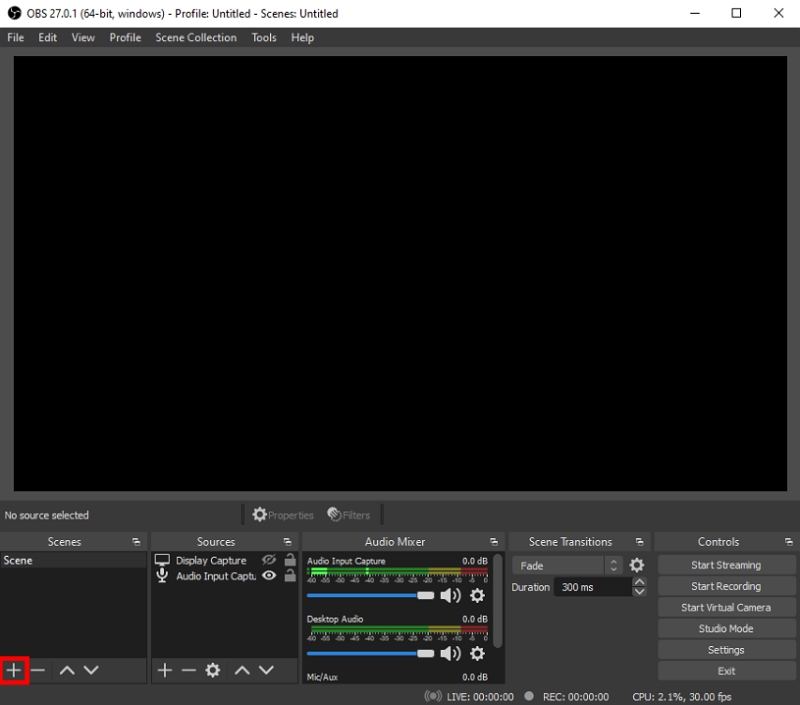Viewport: 800px width, 705px height.
Task: Enter Studio Mode
Action: click(x=726, y=628)
